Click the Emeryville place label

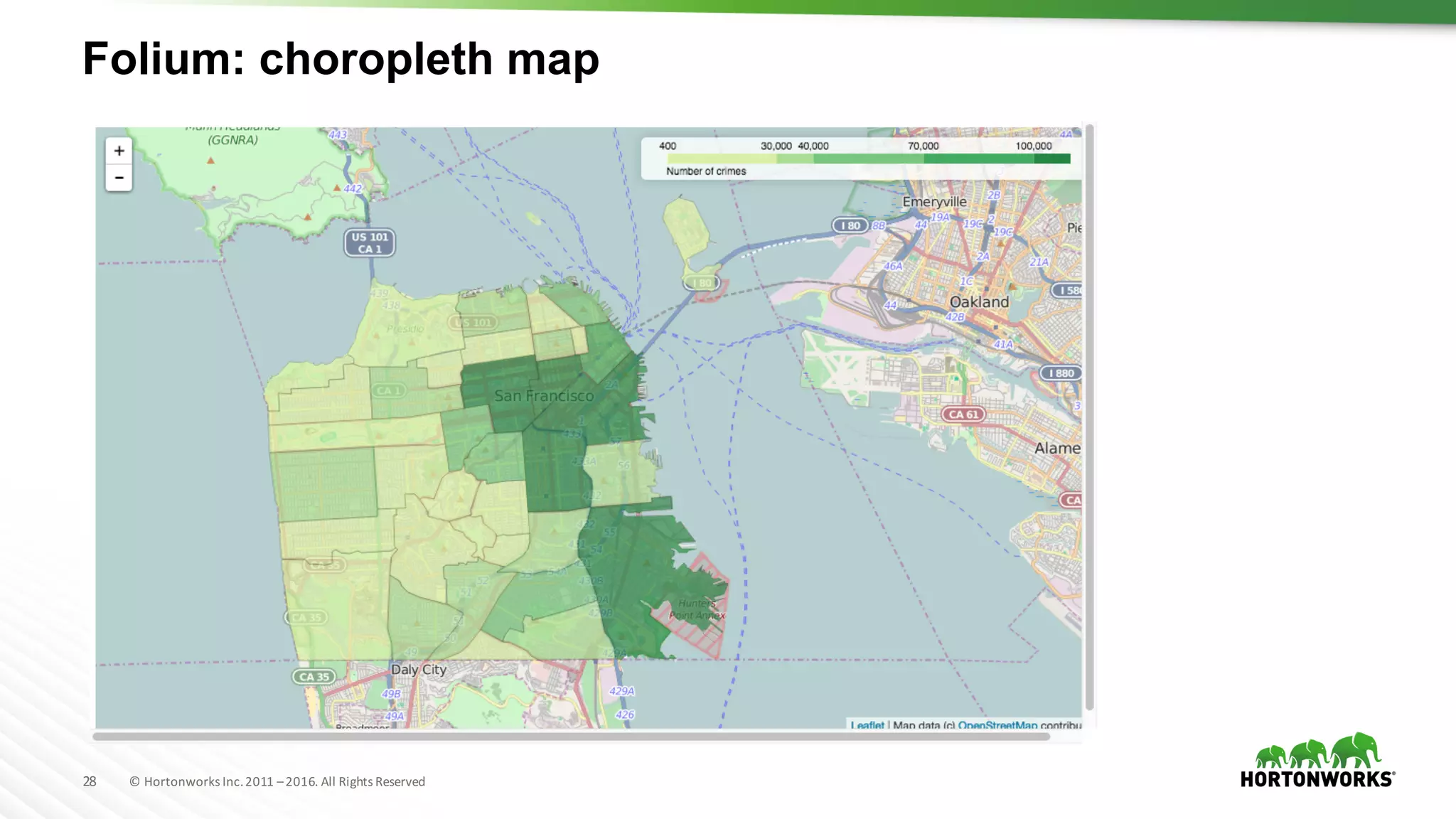(934, 202)
